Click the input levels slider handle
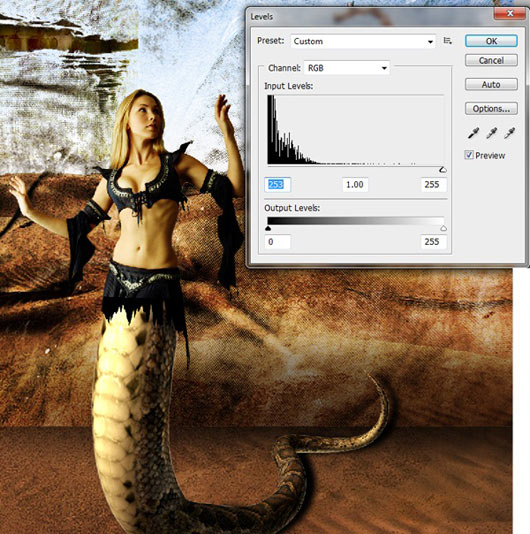 coord(442,170)
